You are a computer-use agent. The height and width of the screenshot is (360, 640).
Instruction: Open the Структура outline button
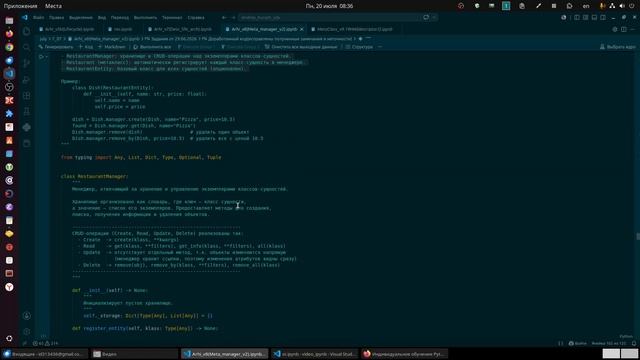[359, 47]
